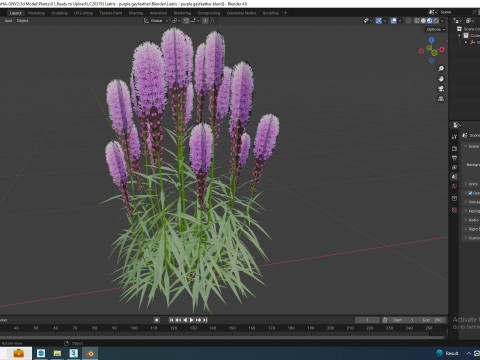The height and width of the screenshot is (360, 480).
Task: Open the Add menu in viewport header
Action: pyautogui.click(x=8, y=21)
